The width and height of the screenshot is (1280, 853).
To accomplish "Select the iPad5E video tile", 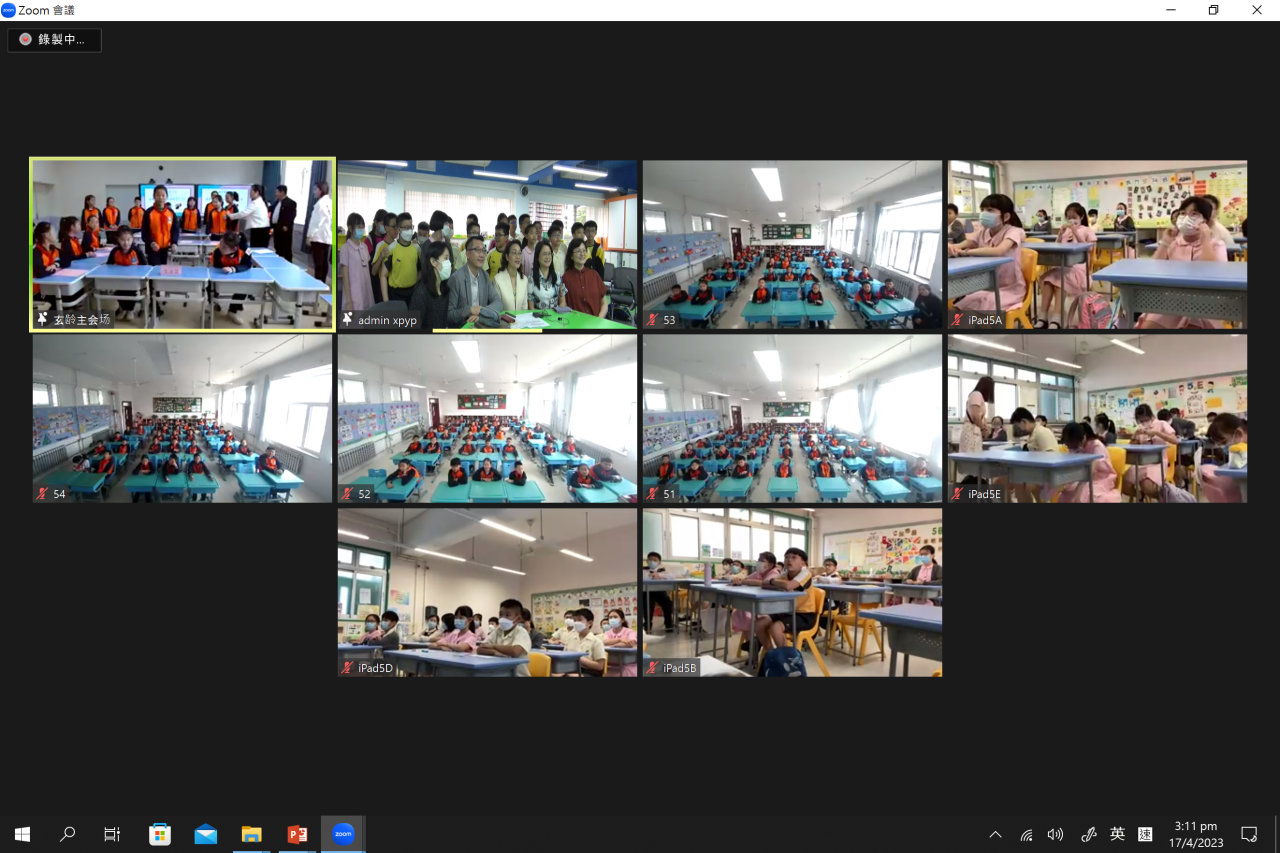I will 1097,418.
